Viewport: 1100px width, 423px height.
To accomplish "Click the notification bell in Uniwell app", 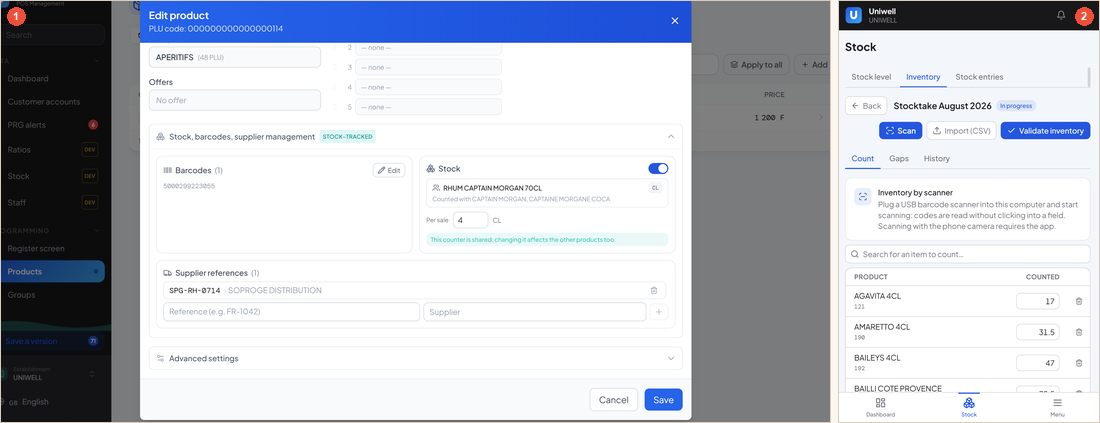I will pyautogui.click(x=1061, y=15).
